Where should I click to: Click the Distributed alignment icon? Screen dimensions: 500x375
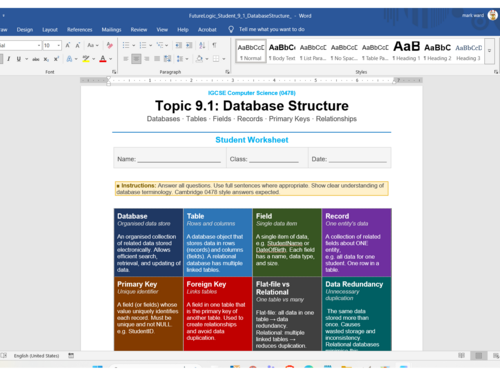click(x=167, y=59)
